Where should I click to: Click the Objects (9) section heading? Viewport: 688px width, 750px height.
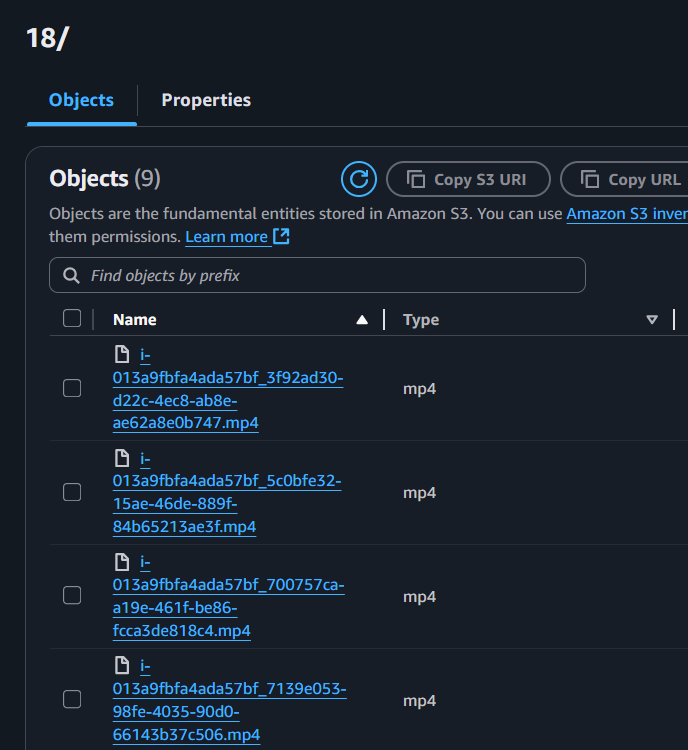tap(105, 179)
